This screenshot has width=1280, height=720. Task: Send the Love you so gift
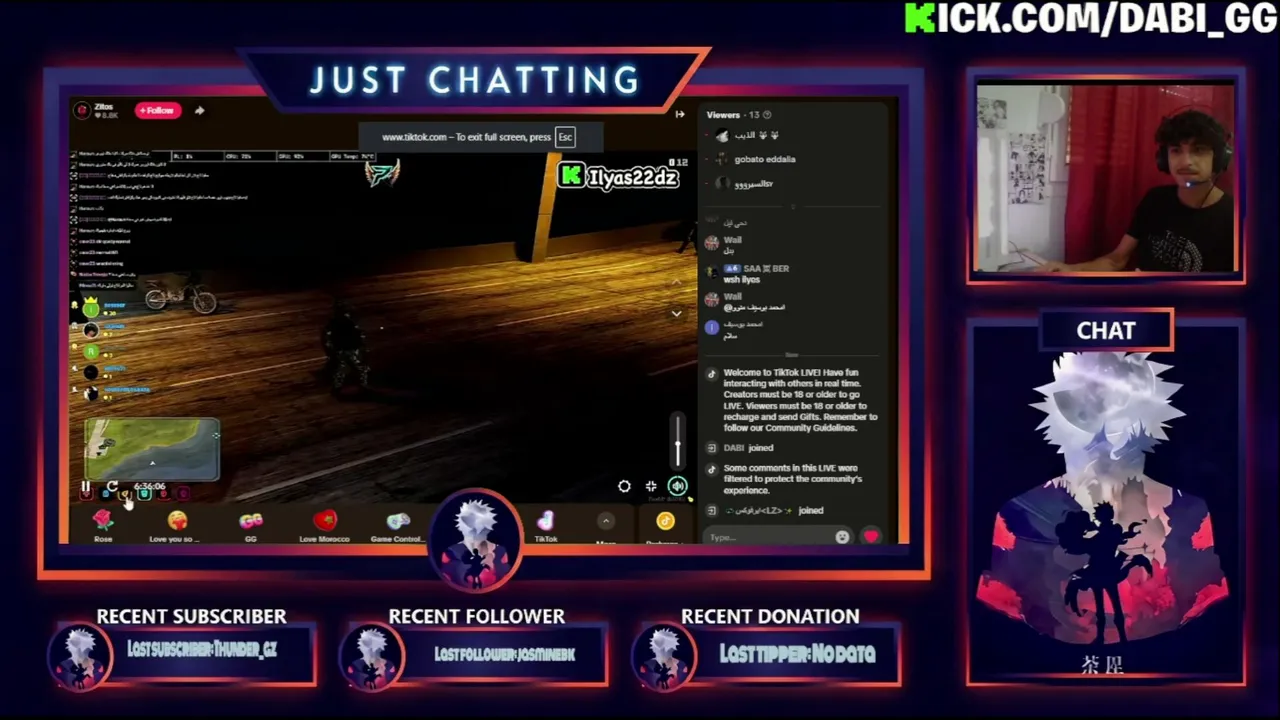click(176, 525)
